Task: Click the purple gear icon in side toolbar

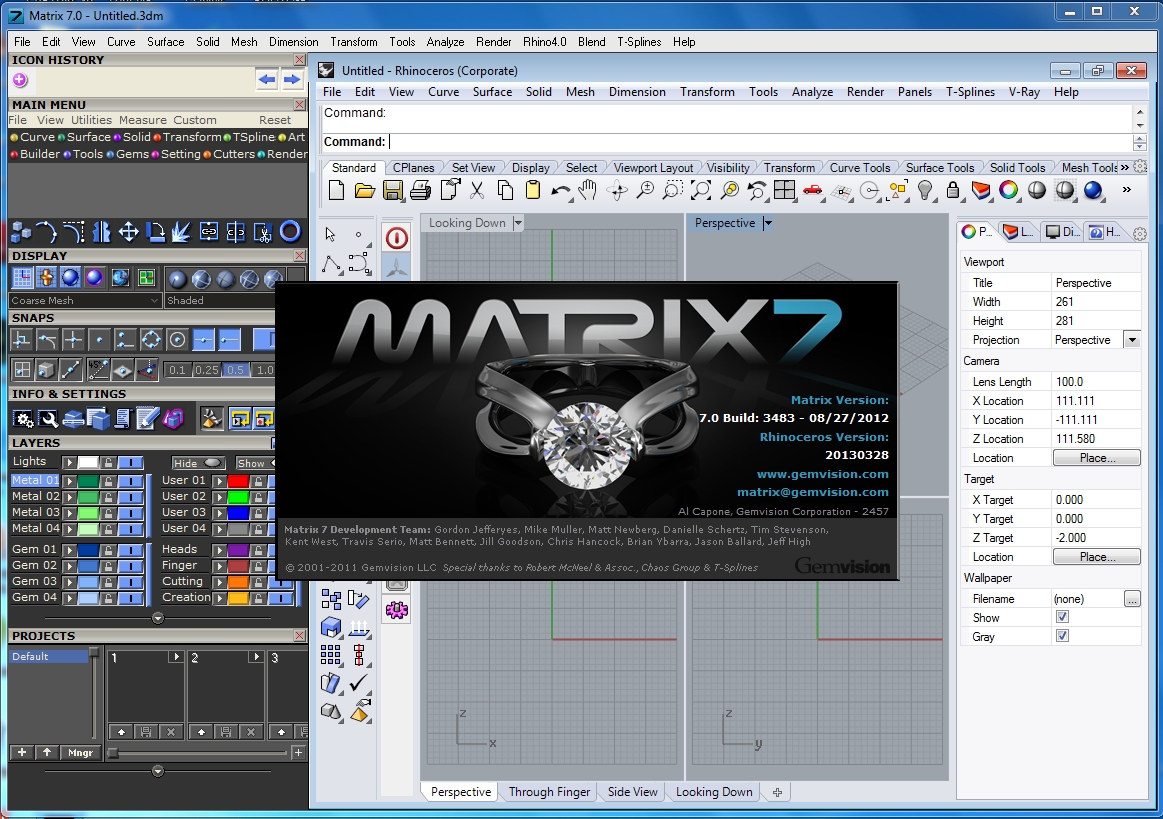Action: pyautogui.click(x=397, y=610)
